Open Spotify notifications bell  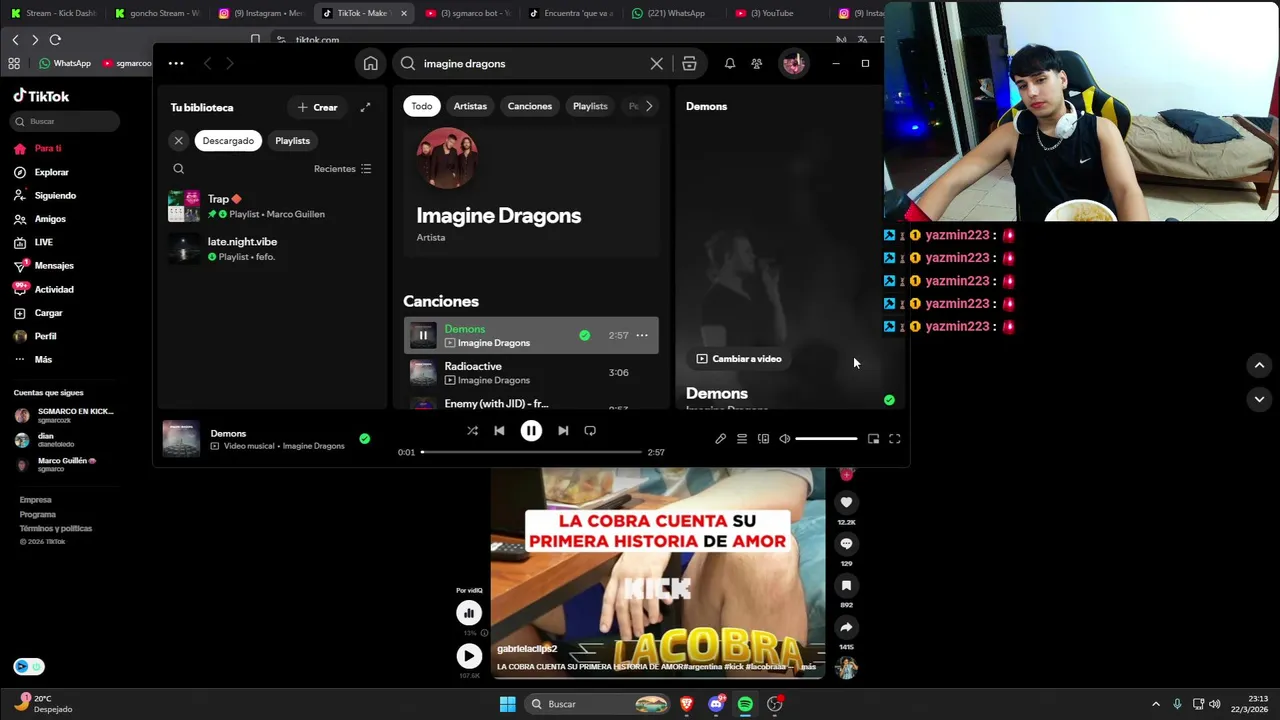pyautogui.click(x=730, y=64)
